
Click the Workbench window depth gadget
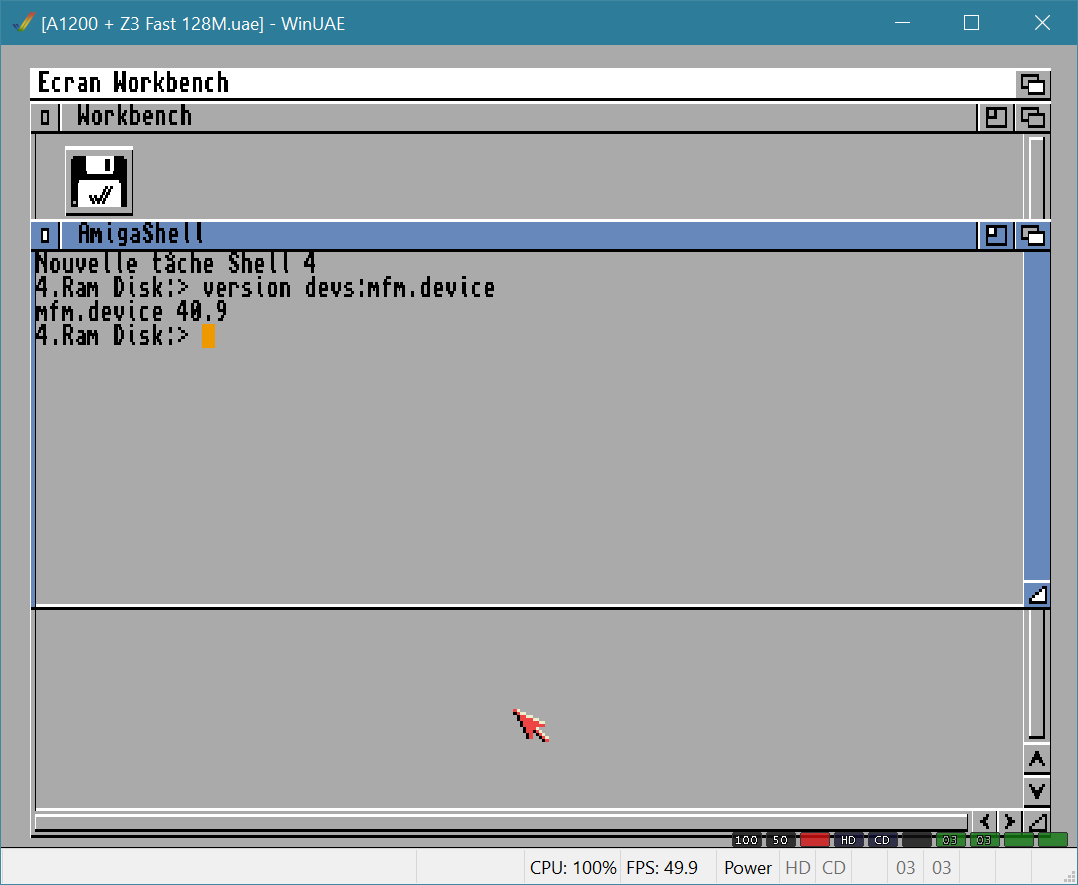point(1033,118)
